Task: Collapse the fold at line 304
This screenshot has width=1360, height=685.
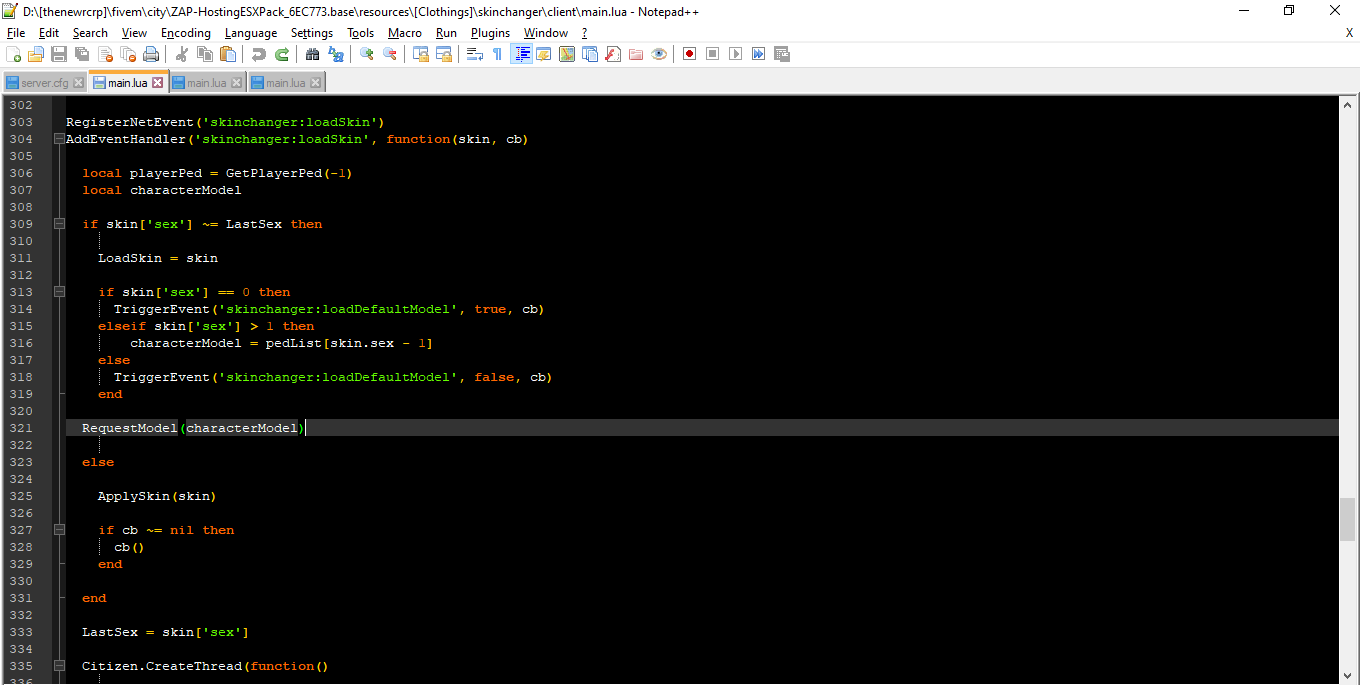Action: click(58, 139)
